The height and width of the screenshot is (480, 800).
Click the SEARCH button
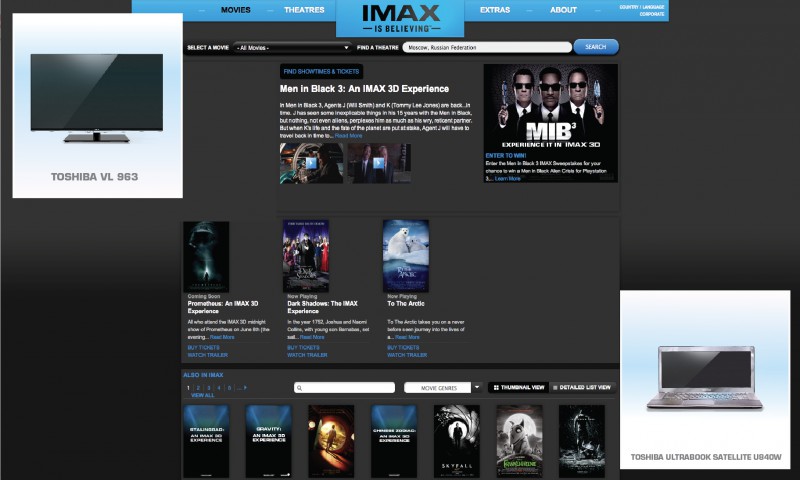click(595, 47)
